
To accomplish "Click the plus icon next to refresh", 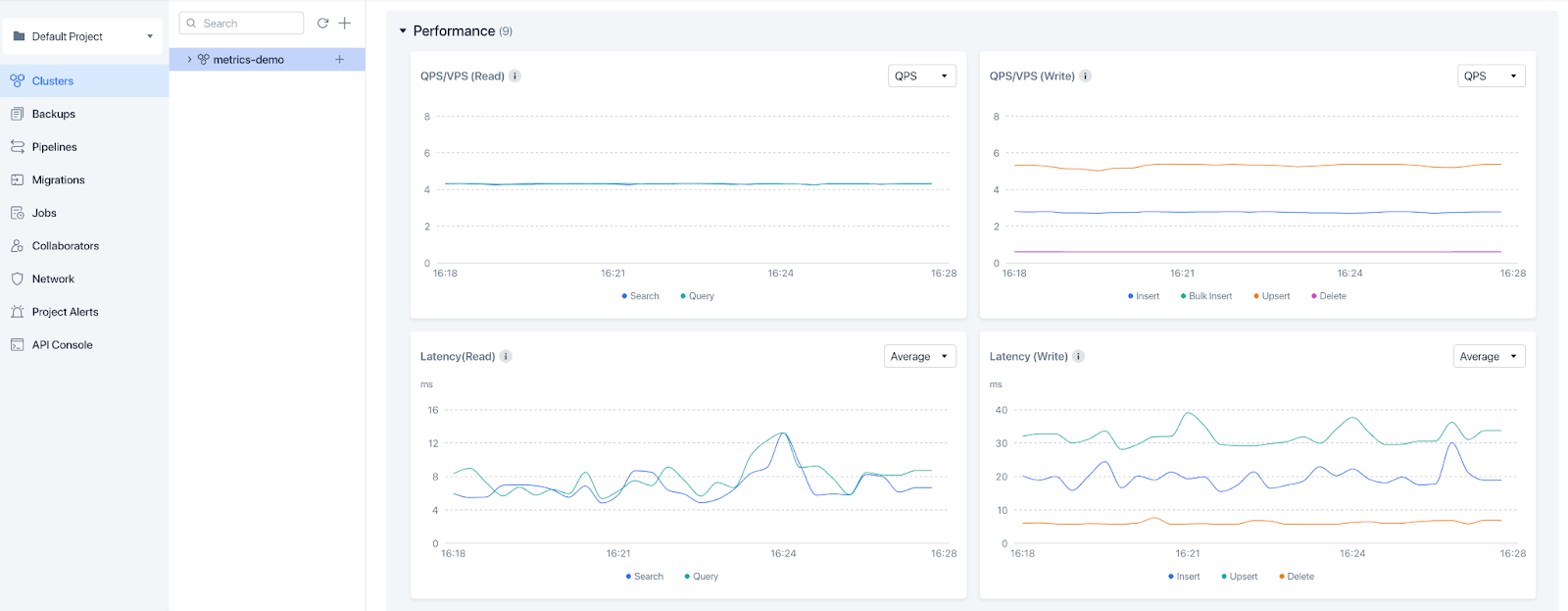I will coord(345,23).
